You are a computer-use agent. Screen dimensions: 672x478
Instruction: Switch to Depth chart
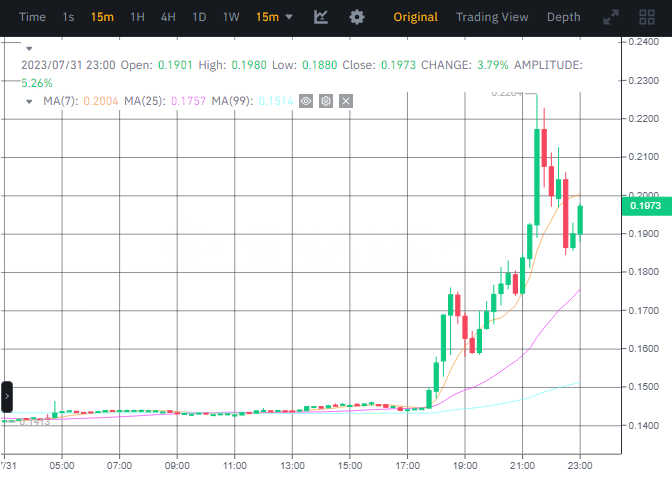(564, 17)
